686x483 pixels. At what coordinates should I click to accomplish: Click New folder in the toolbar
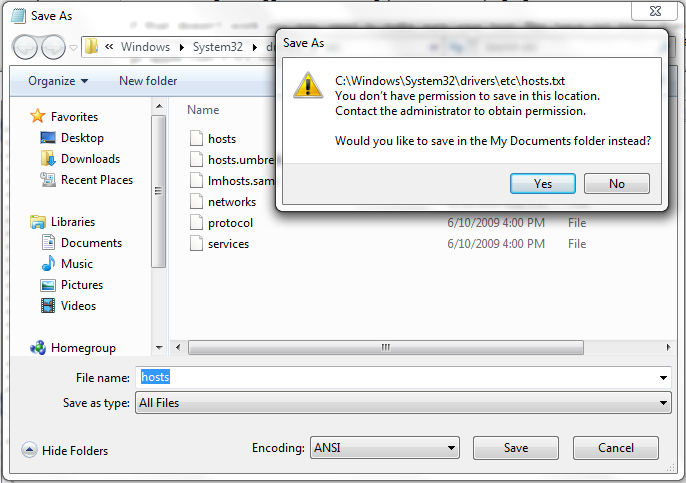pyautogui.click(x=148, y=81)
